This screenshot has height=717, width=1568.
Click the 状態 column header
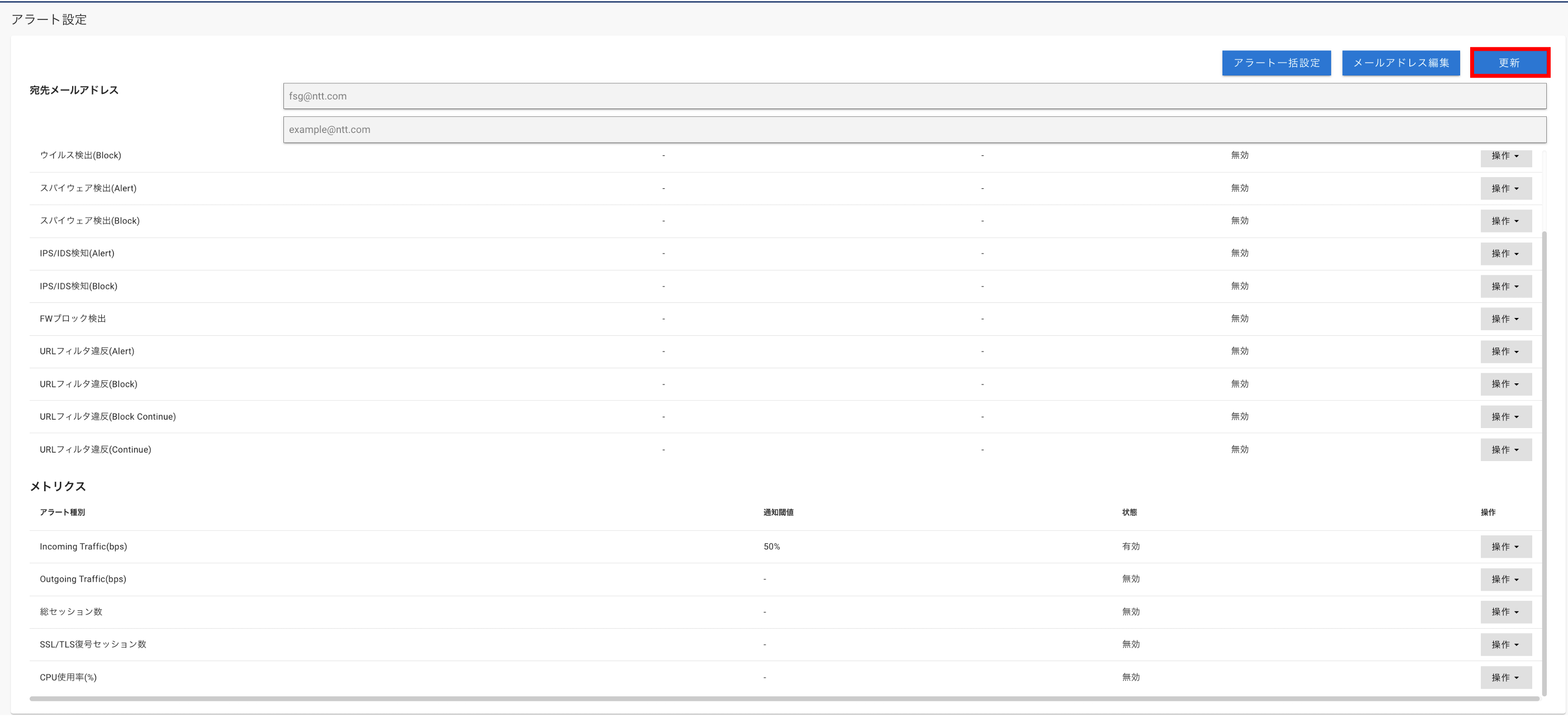click(1129, 512)
